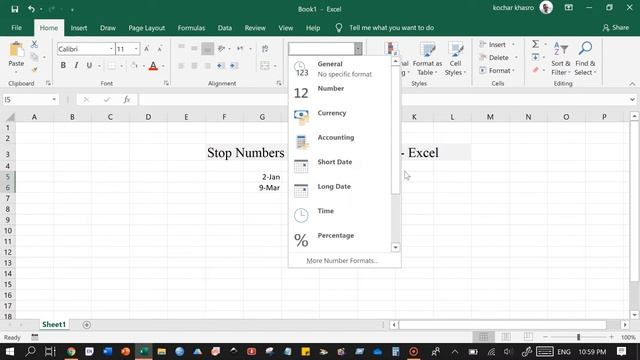Image resolution: width=640 pixels, height=360 pixels.
Task: Click the Merge & Center icon
Action: coord(265,66)
